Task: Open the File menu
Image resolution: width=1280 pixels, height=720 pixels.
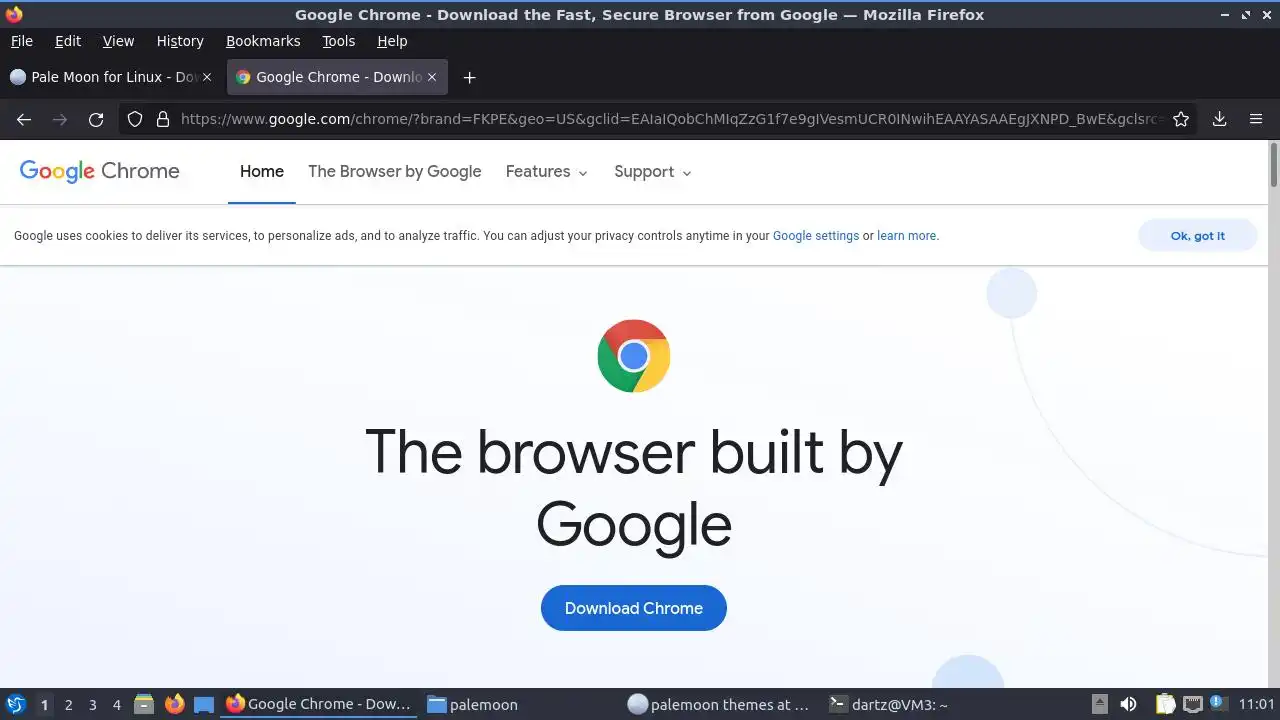Action: (x=21, y=41)
